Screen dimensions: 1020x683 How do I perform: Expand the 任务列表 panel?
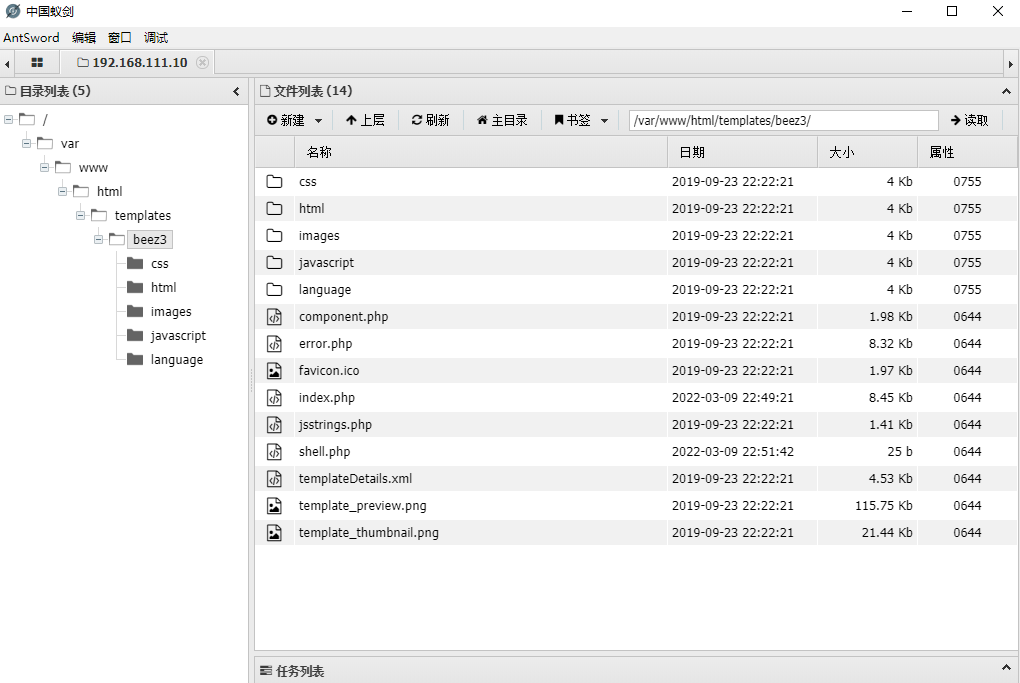(1006, 668)
